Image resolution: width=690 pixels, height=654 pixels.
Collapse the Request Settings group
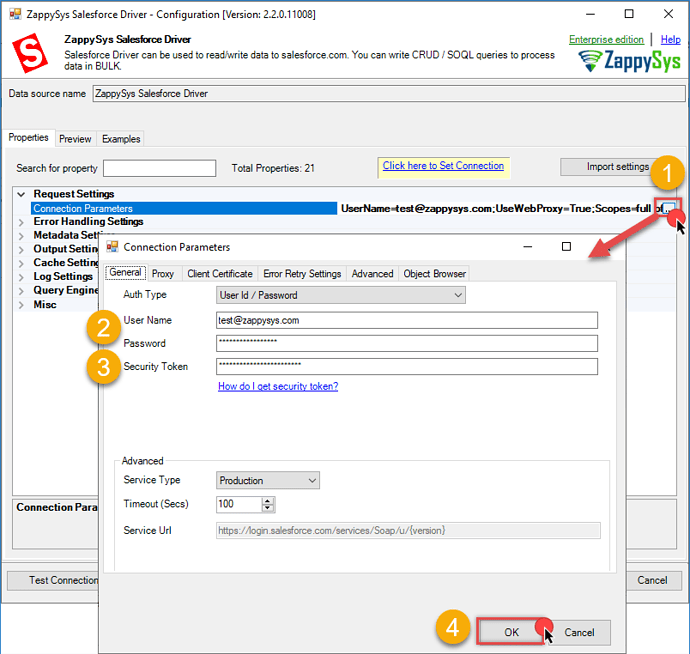(x=21, y=194)
